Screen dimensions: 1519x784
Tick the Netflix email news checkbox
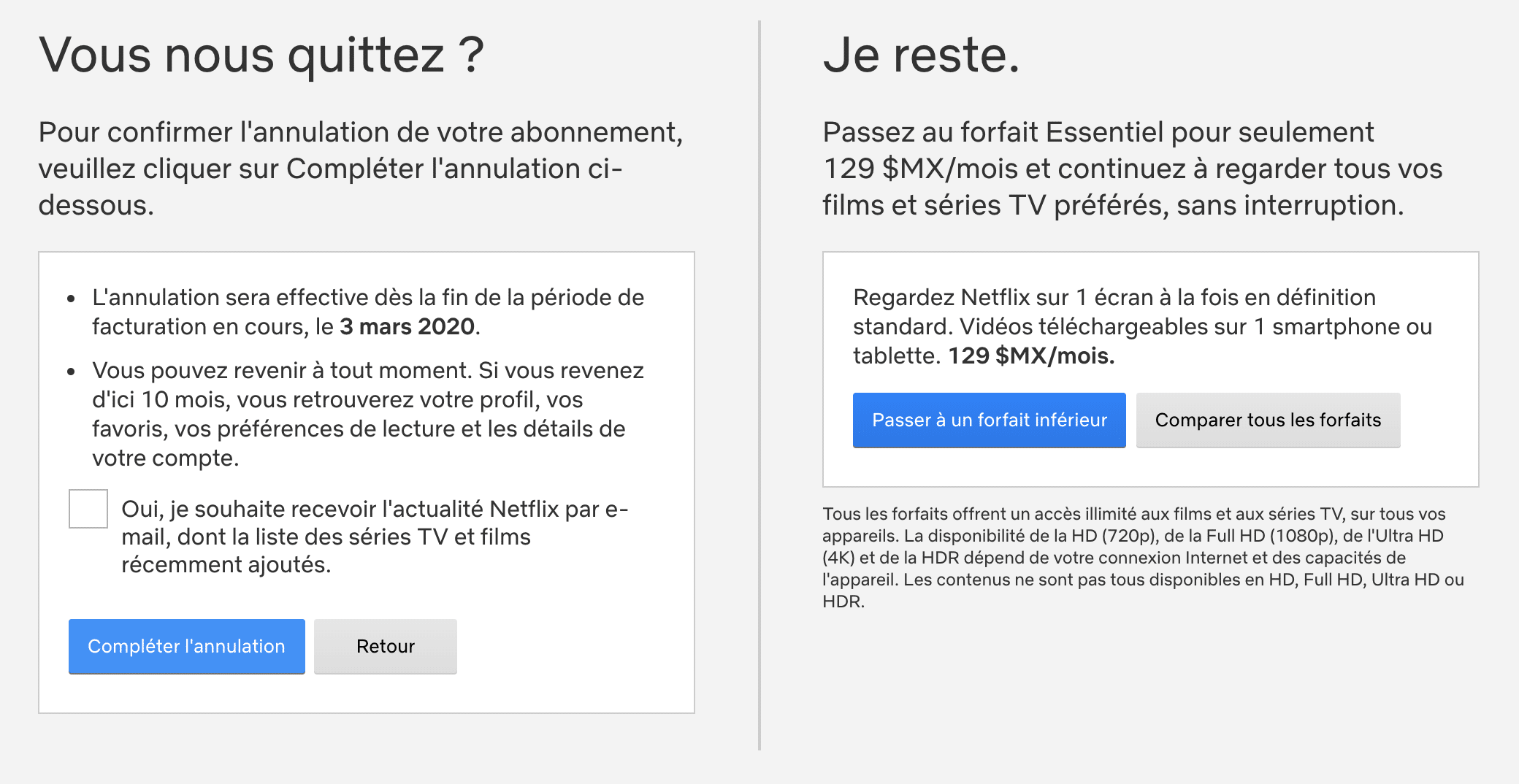[88, 509]
